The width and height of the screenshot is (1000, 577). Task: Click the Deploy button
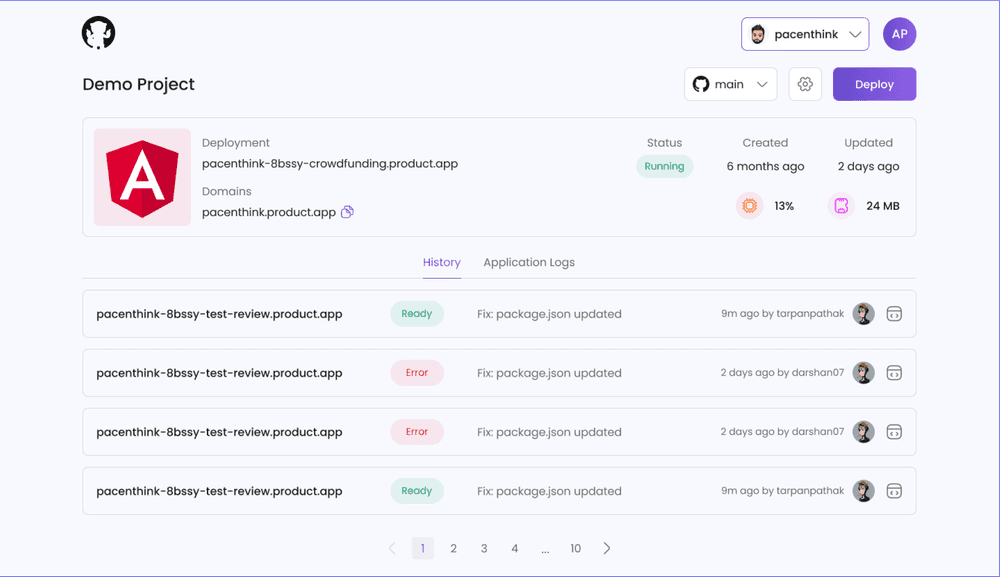[x=874, y=84]
